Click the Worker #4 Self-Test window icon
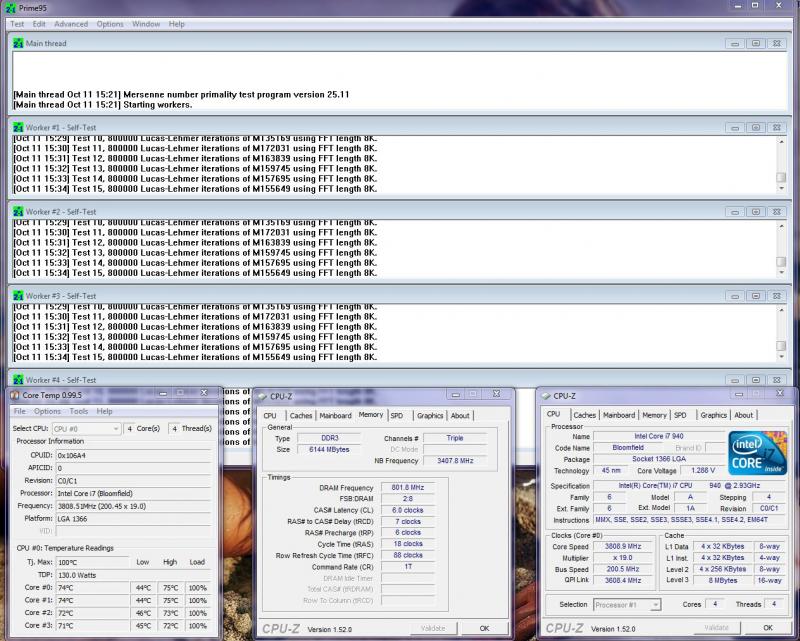The width and height of the screenshot is (800, 641). click(18, 380)
